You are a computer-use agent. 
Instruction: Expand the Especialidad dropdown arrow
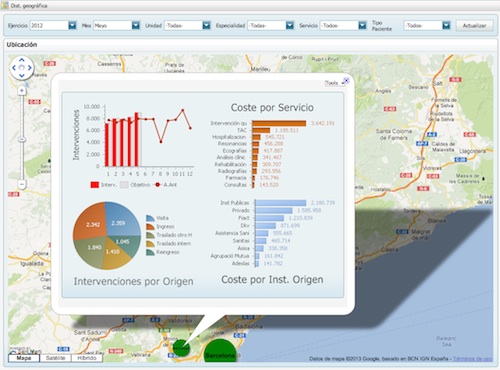(x=290, y=25)
